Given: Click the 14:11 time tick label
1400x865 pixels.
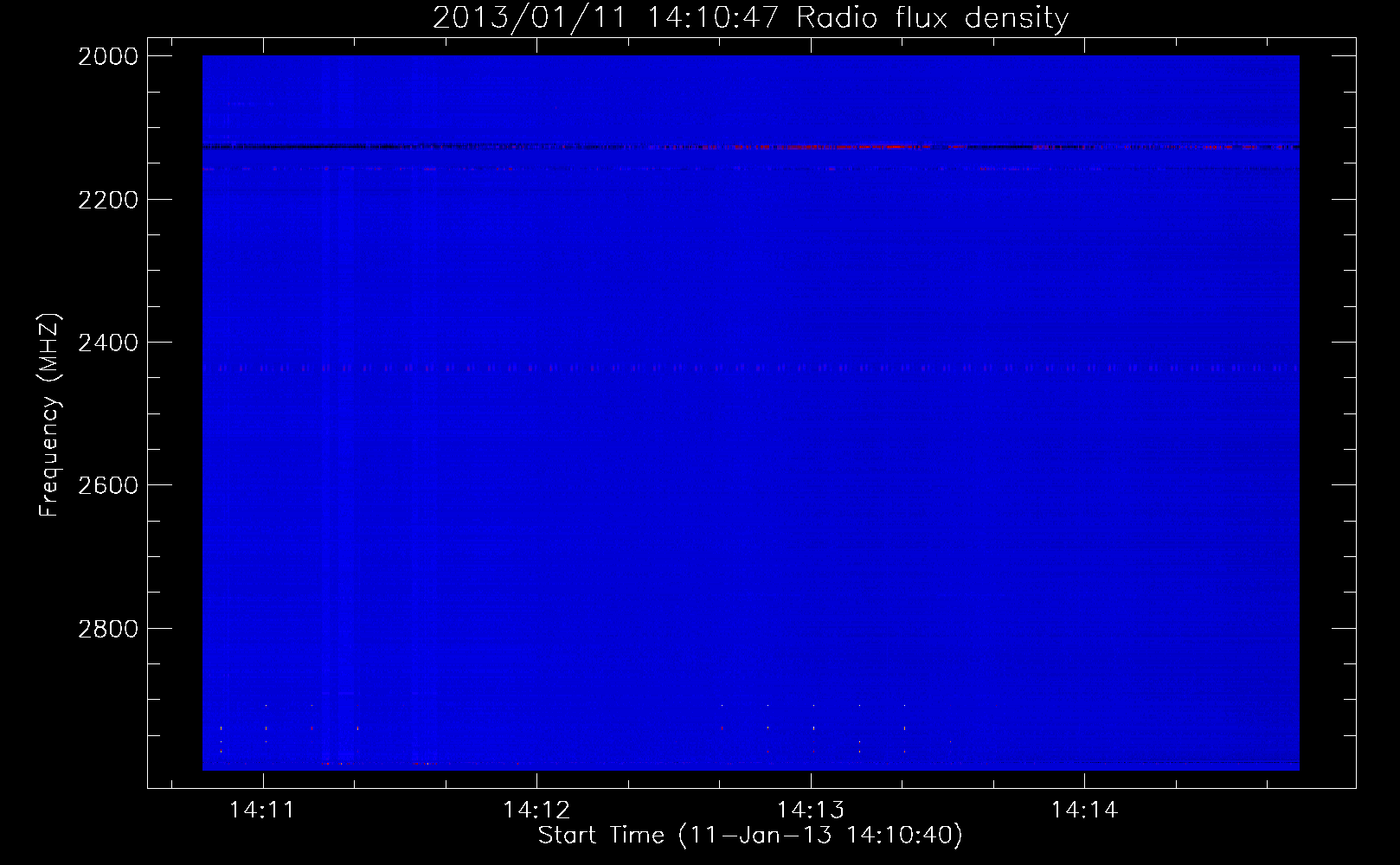Looking at the screenshot, I should (x=262, y=811).
